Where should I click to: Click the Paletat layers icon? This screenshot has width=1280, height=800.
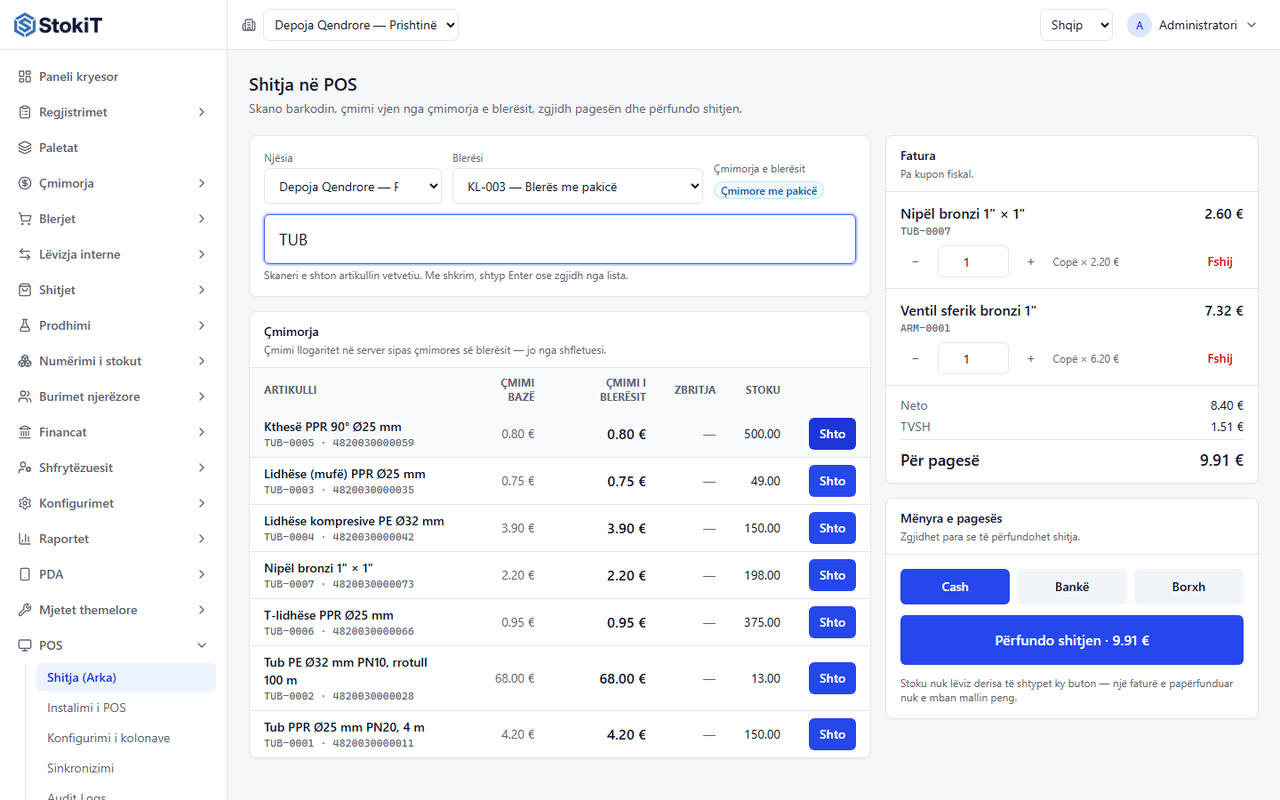25,148
